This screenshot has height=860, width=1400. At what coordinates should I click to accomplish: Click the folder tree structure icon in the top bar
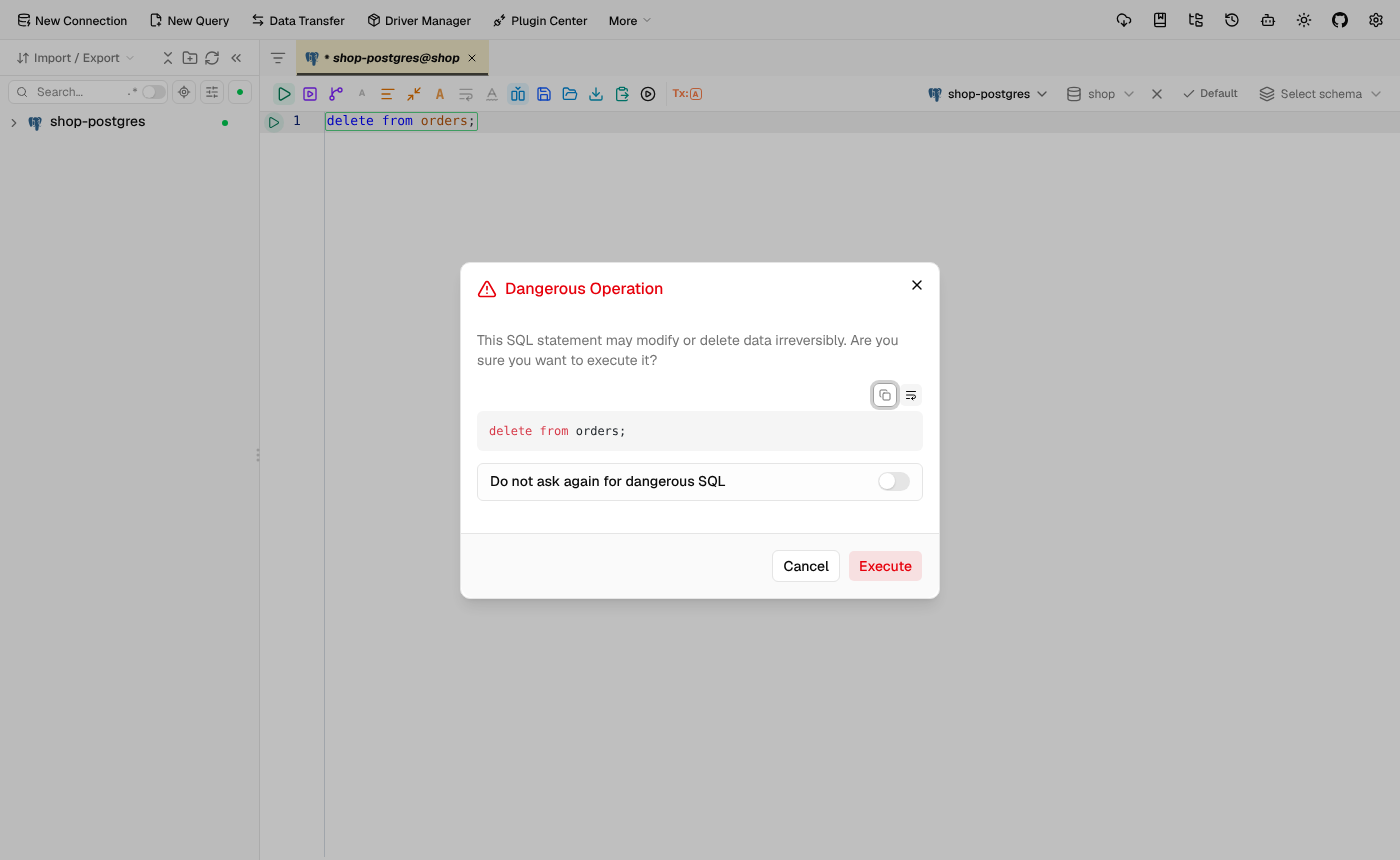tap(1196, 20)
